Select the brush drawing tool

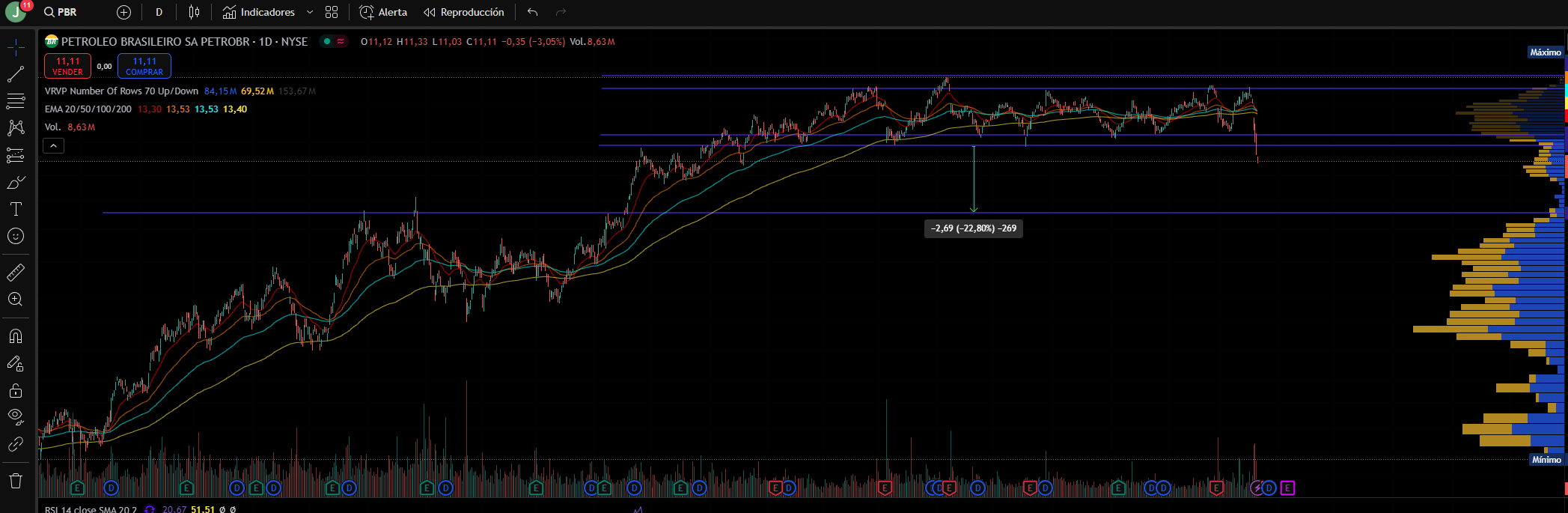(16, 182)
